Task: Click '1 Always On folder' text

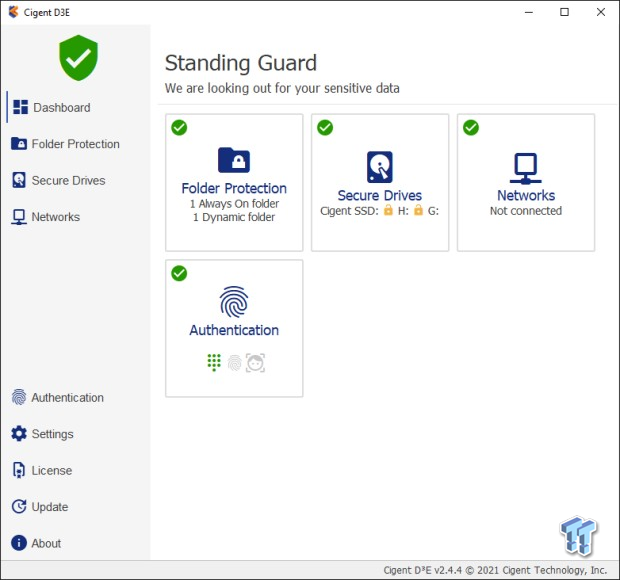Action: [234, 204]
